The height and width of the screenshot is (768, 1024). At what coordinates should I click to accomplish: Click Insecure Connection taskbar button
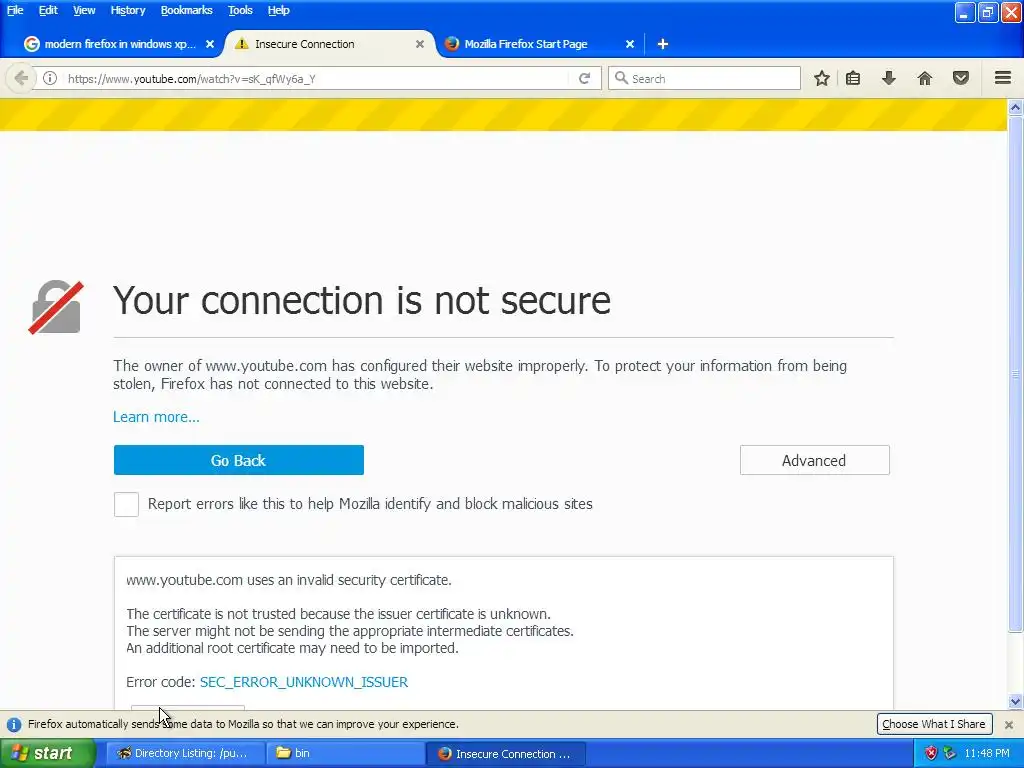(x=505, y=754)
